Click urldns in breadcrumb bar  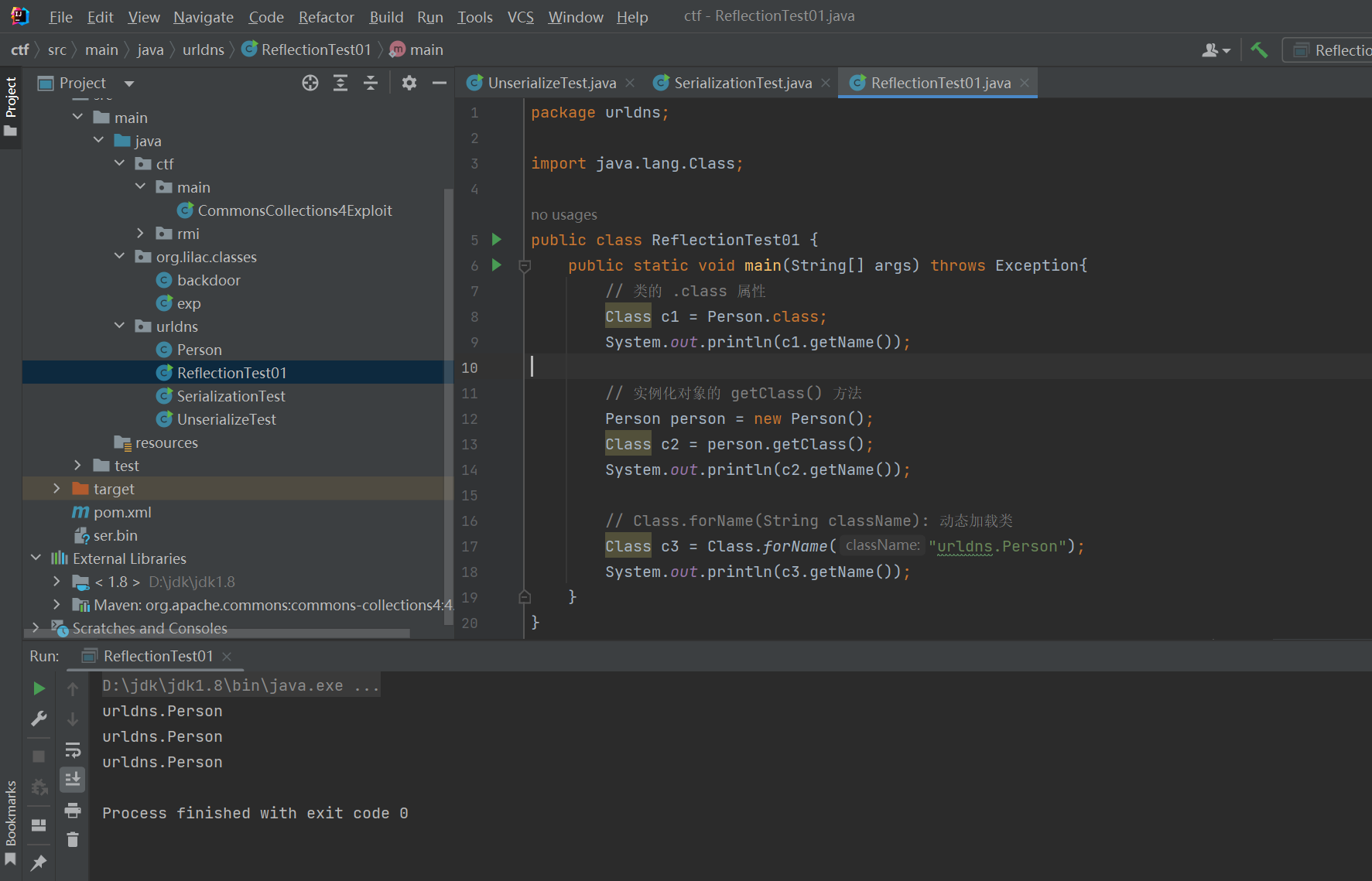[x=203, y=50]
